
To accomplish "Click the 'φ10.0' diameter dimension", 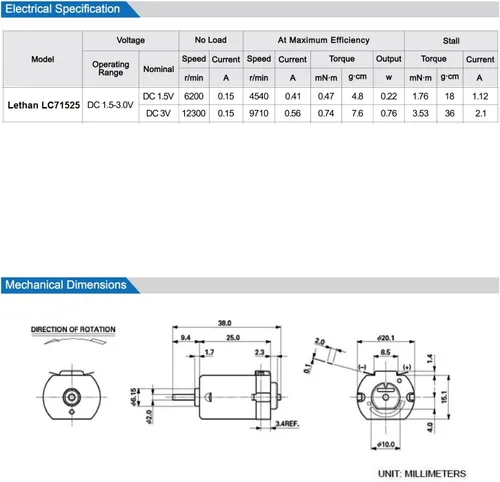I will (386, 444).
